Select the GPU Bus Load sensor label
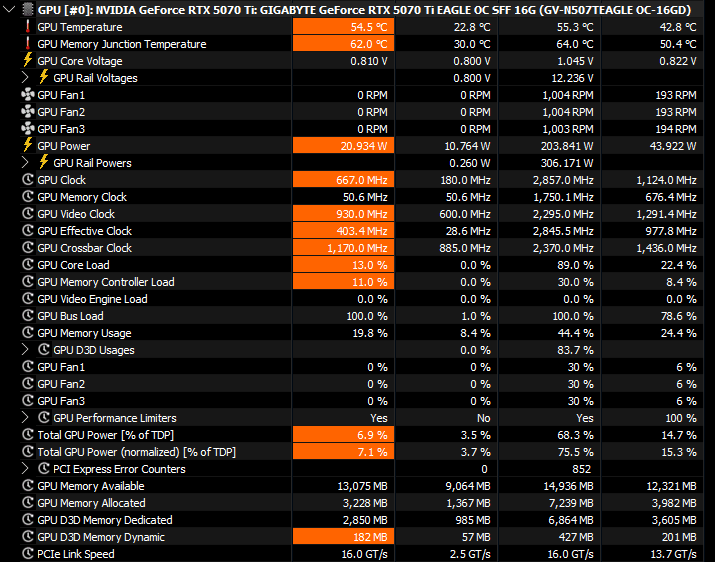Viewport: 715px width, 562px height. pos(70,316)
